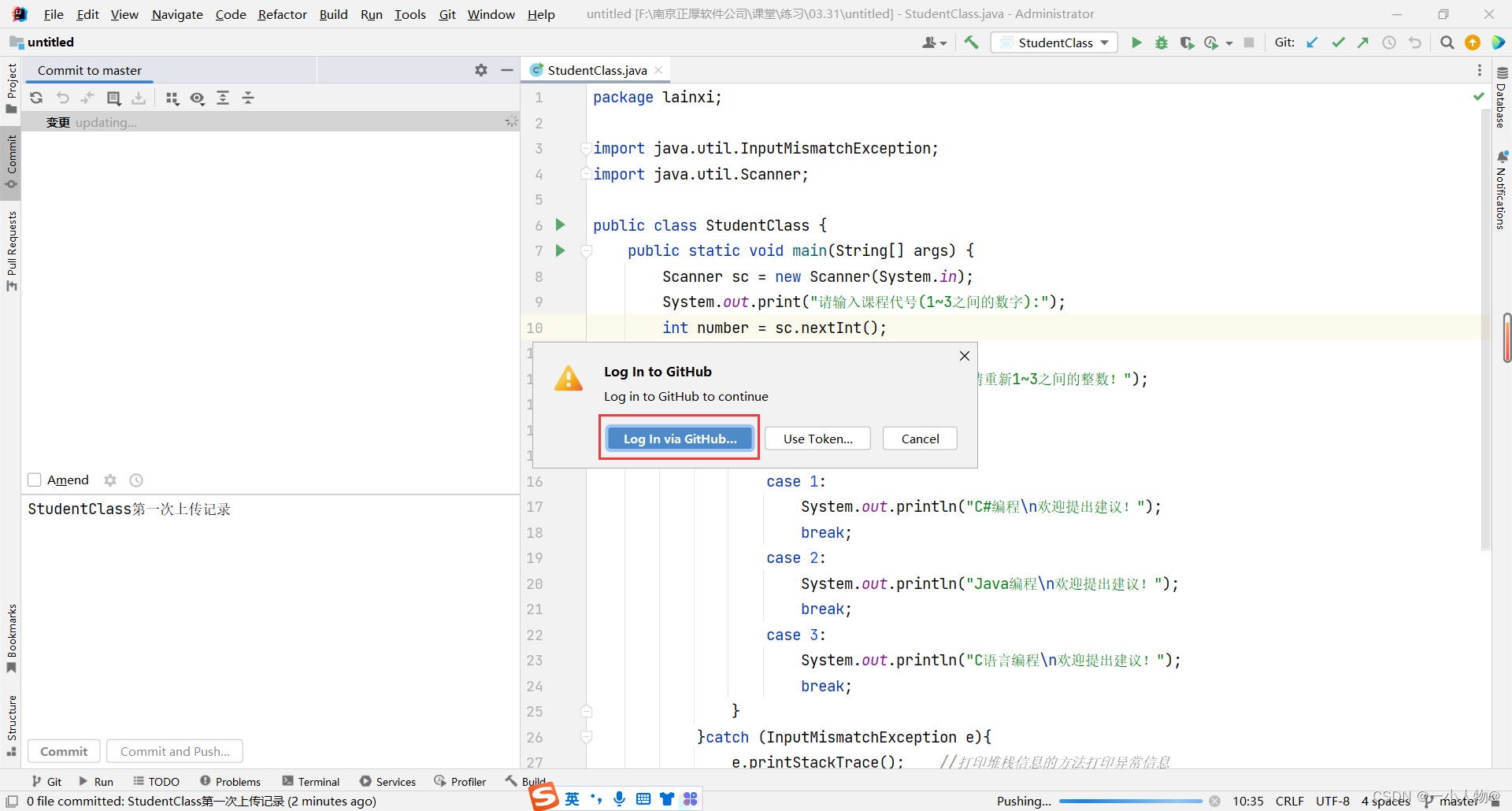1512x811 pixels.
Task: Open the Database side panel
Action: (1502, 98)
